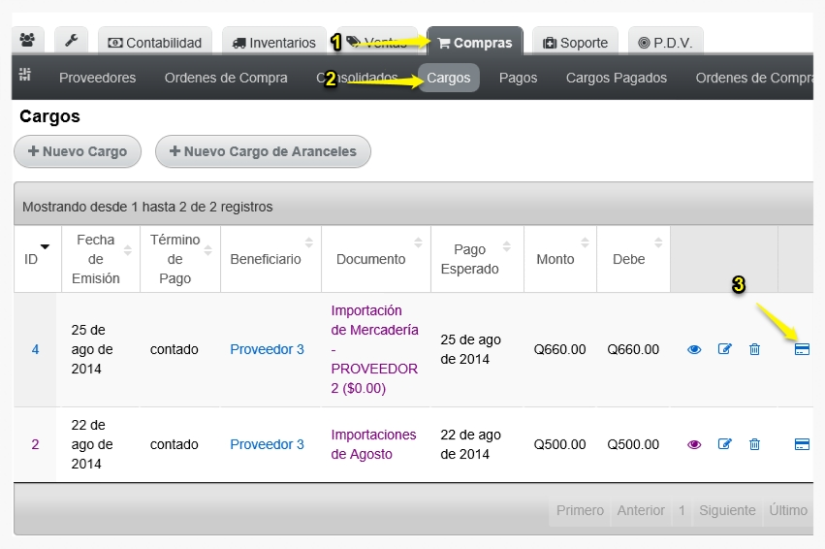View charge 2 with the eye icon
Viewport: 825px width, 549px height.
point(694,444)
